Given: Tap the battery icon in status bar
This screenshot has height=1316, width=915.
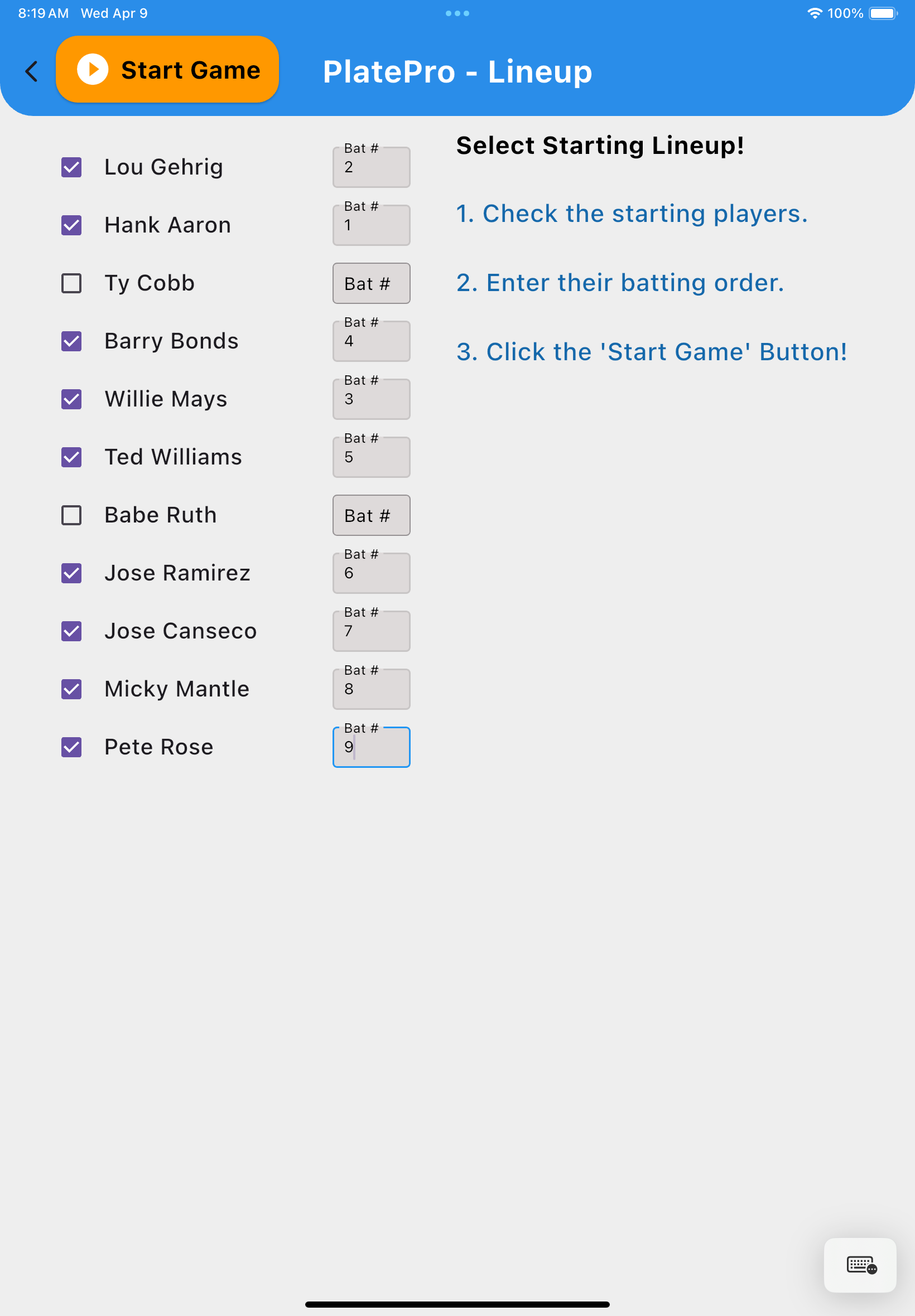Looking at the screenshot, I should (881, 13).
